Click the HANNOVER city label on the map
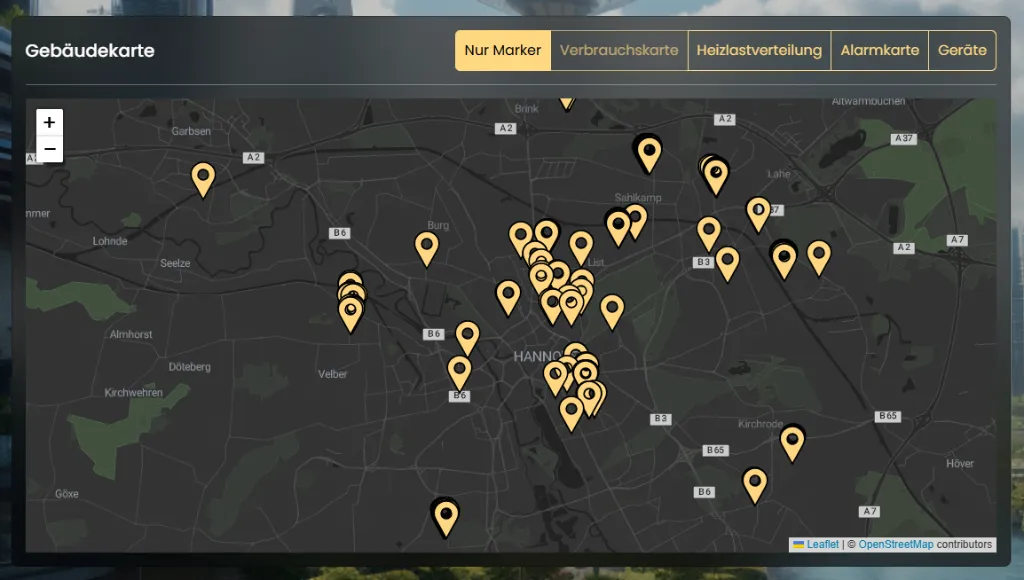Screen dimensions: 1024x580 tap(538, 357)
